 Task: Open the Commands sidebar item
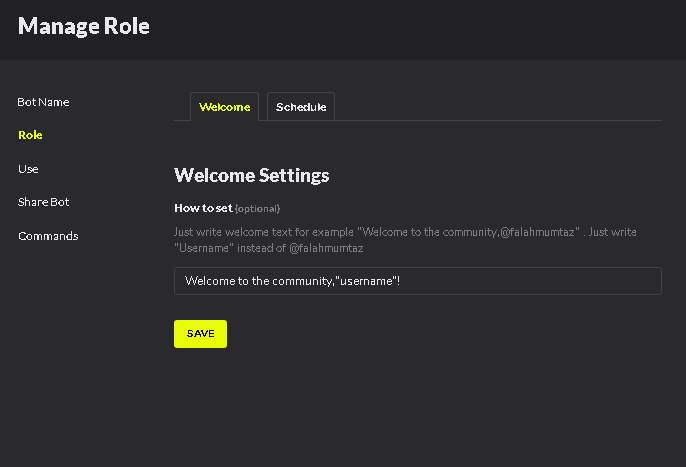(48, 236)
